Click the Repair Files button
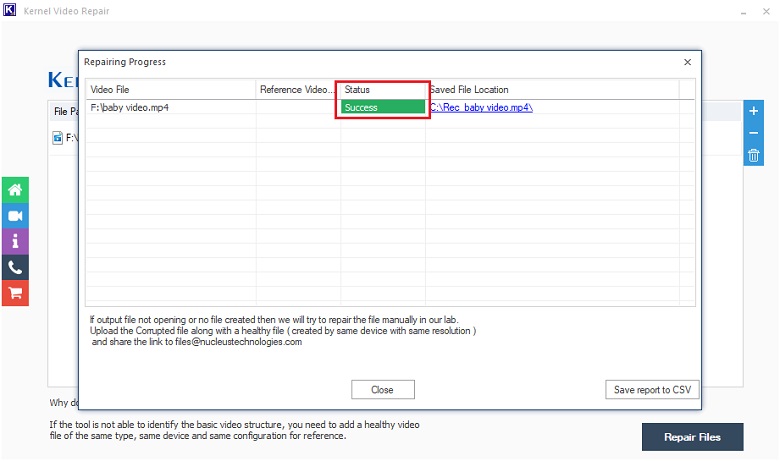Screen dimensions: 780x461 click(x=692, y=437)
